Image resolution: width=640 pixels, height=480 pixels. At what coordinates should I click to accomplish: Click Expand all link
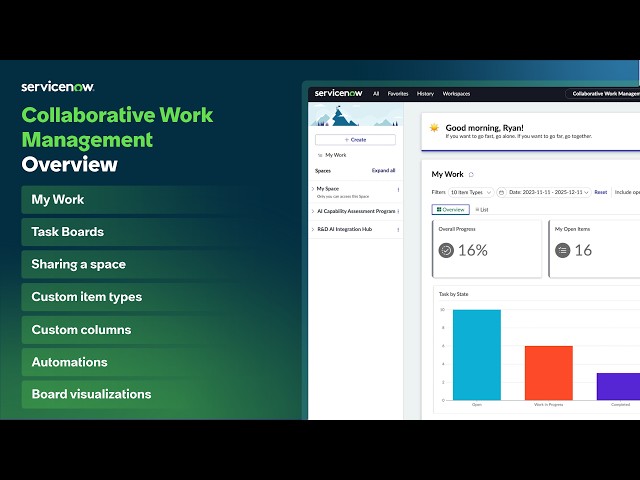coord(383,171)
